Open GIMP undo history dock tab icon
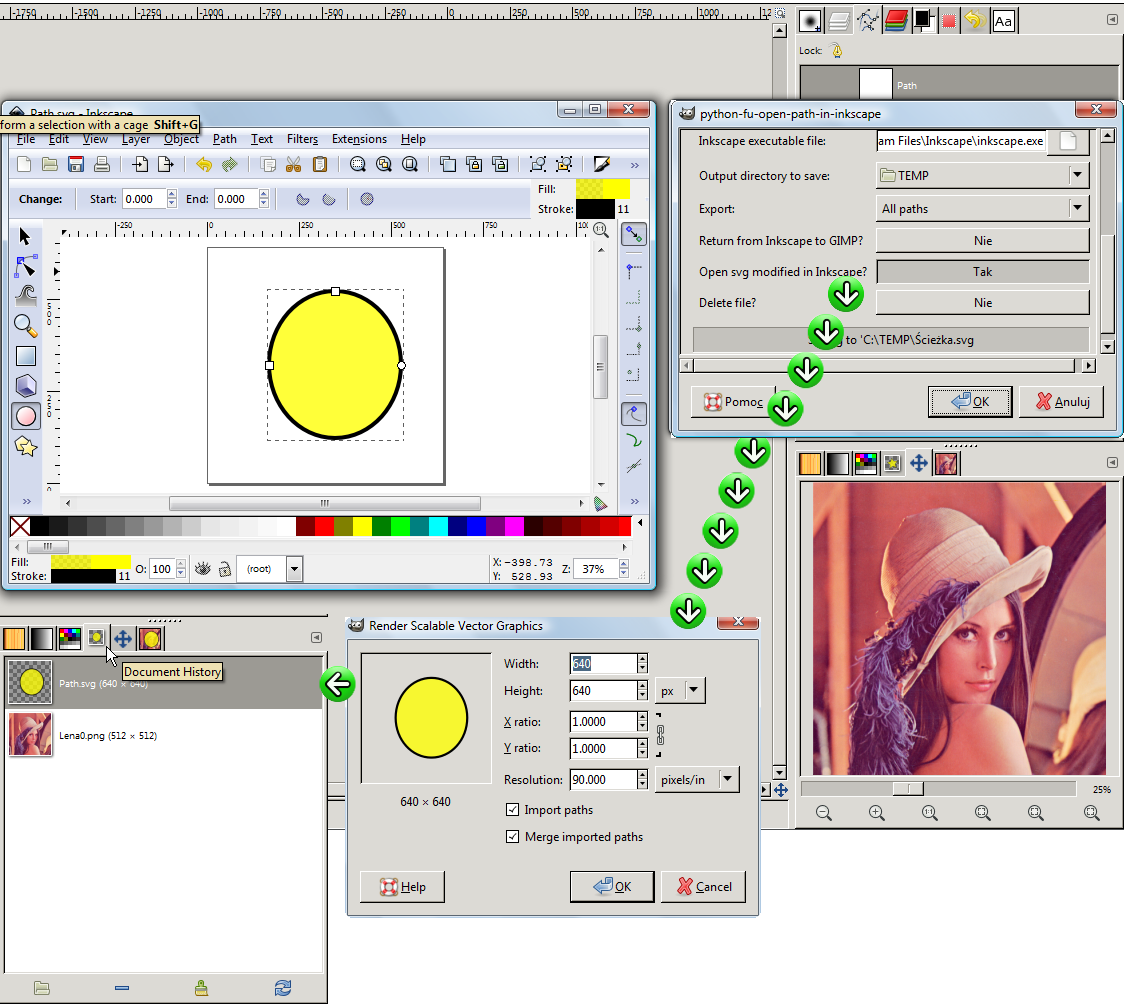Screen dimensions: 1128x1005 (975, 21)
